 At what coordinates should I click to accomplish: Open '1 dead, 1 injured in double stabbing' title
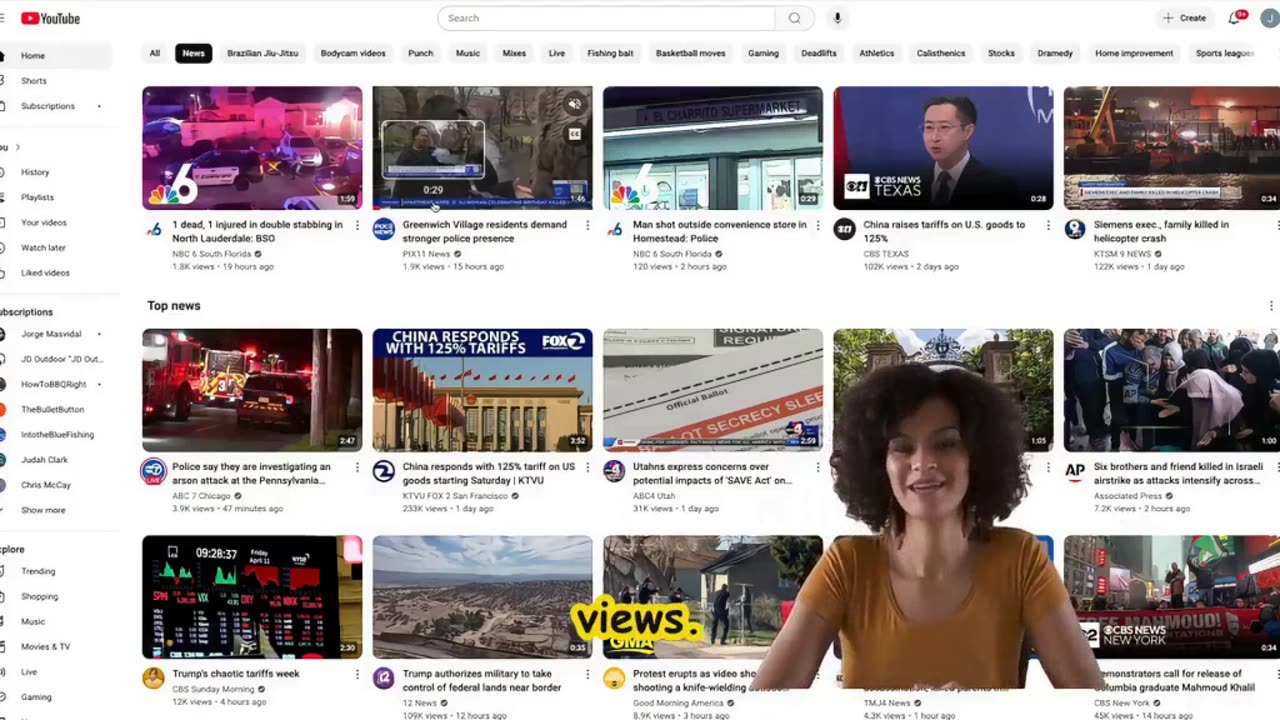tap(257, 231)
